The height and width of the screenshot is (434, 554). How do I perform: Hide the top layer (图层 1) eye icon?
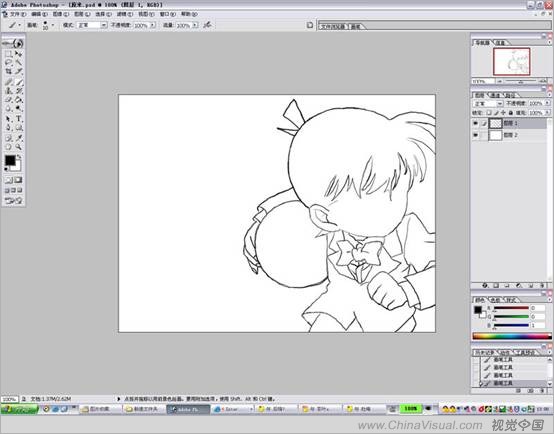click(x=476, y=123)
